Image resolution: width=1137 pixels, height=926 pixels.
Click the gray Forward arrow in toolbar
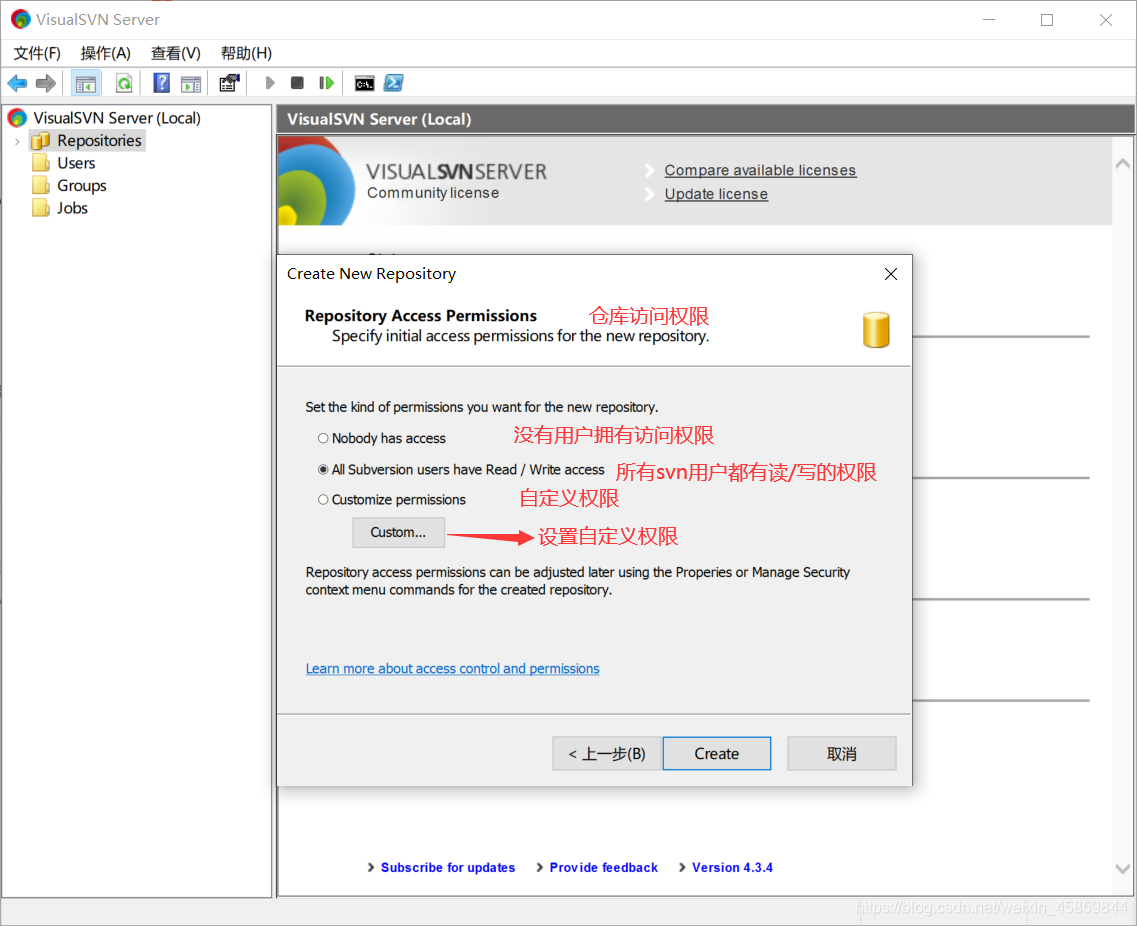(x=46, y=83)
